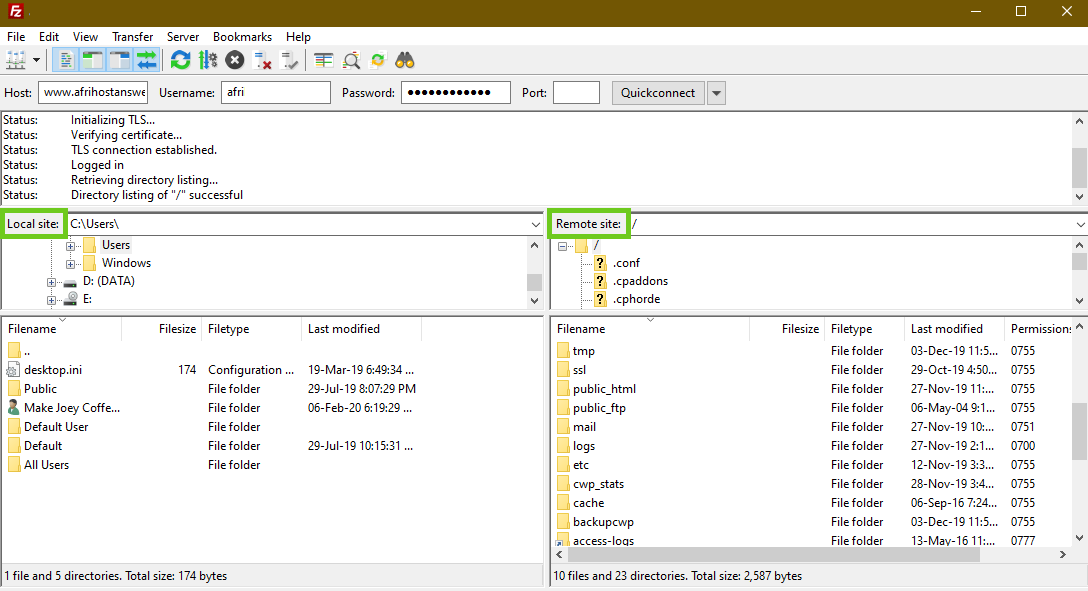Search files with the binoculars icon

click(405, 60)
